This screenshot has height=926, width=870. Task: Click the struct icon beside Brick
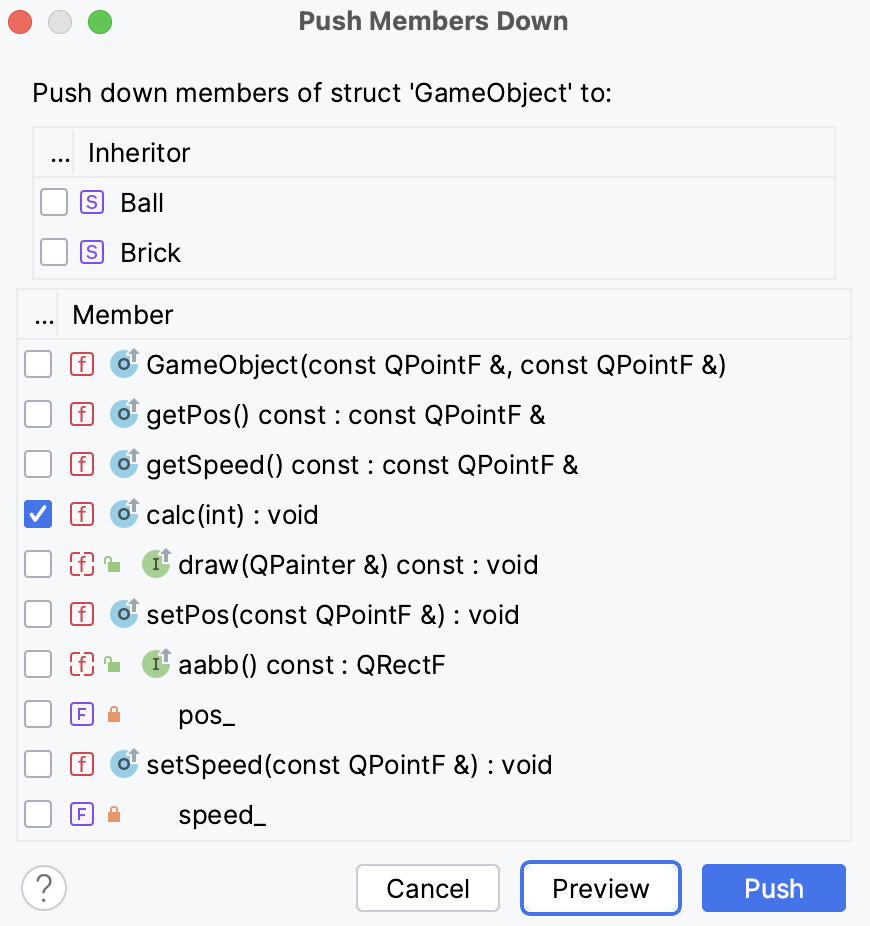click(x=92, y=252)
